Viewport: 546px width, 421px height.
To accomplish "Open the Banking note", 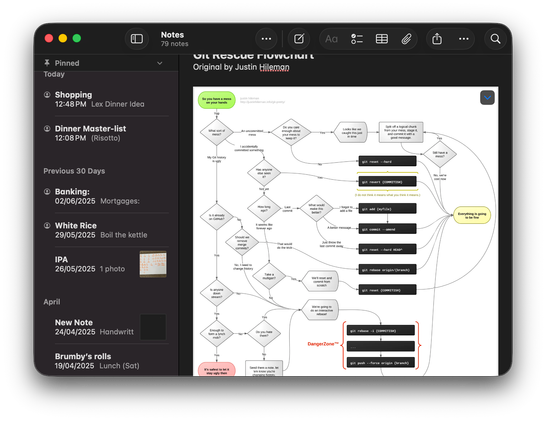I will click(106, 196).
